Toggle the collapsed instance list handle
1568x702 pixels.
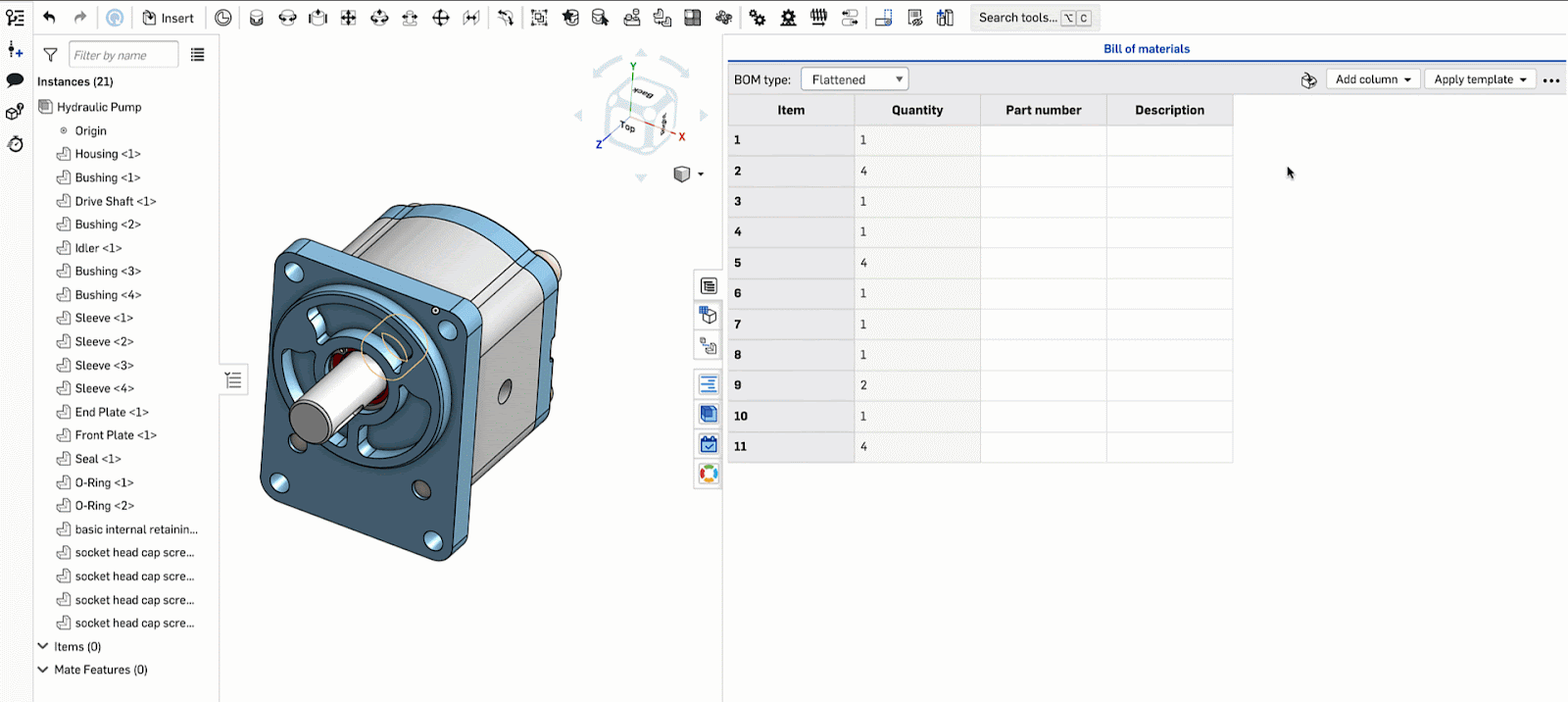(x=233, y=379)
